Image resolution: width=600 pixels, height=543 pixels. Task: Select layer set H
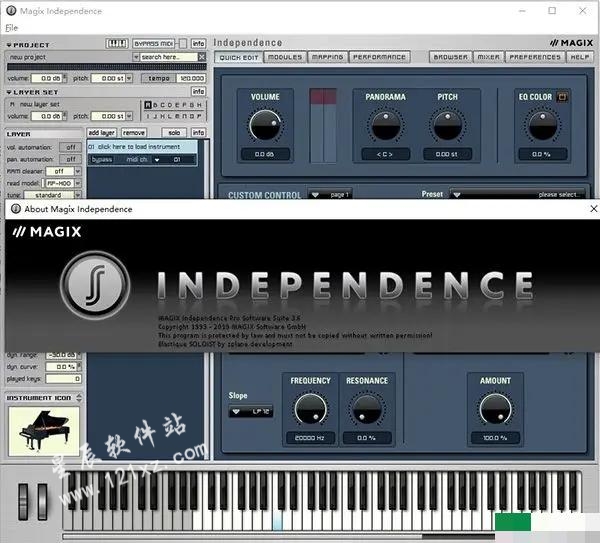(199, 104)
